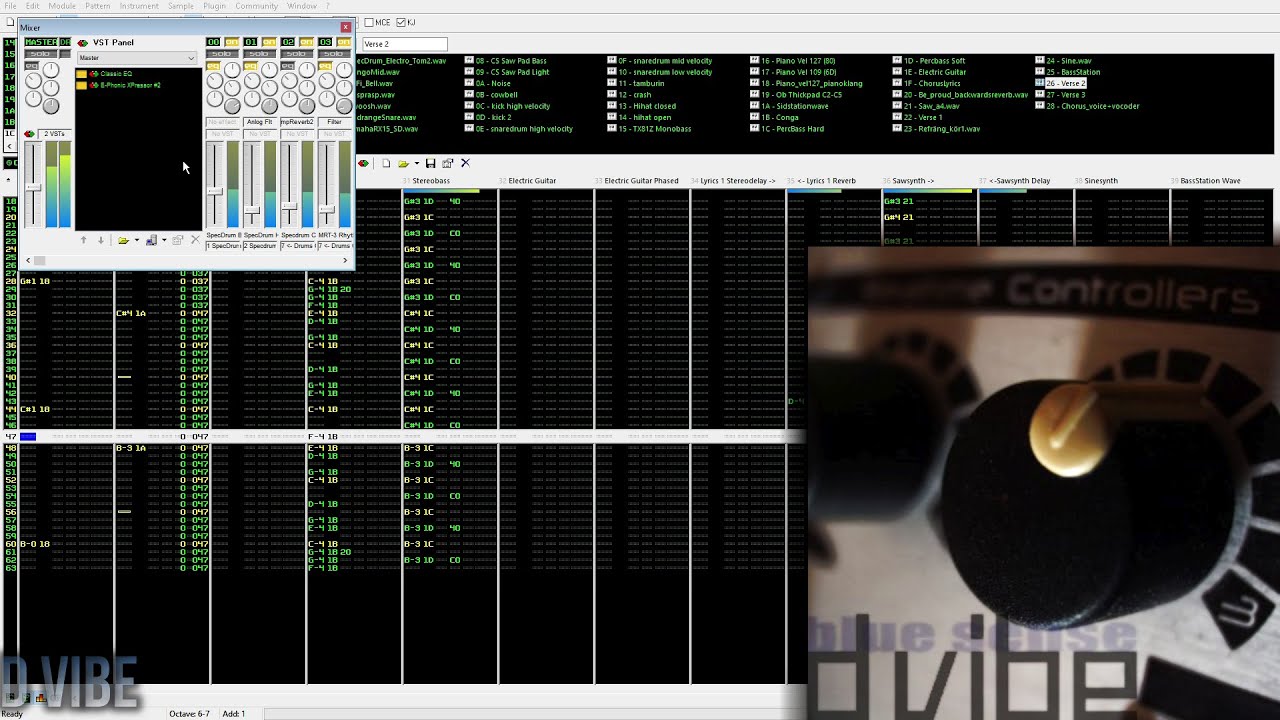1280x720 pixels.
Task: Move selected VST up in VST Panel
Action: 83,240
